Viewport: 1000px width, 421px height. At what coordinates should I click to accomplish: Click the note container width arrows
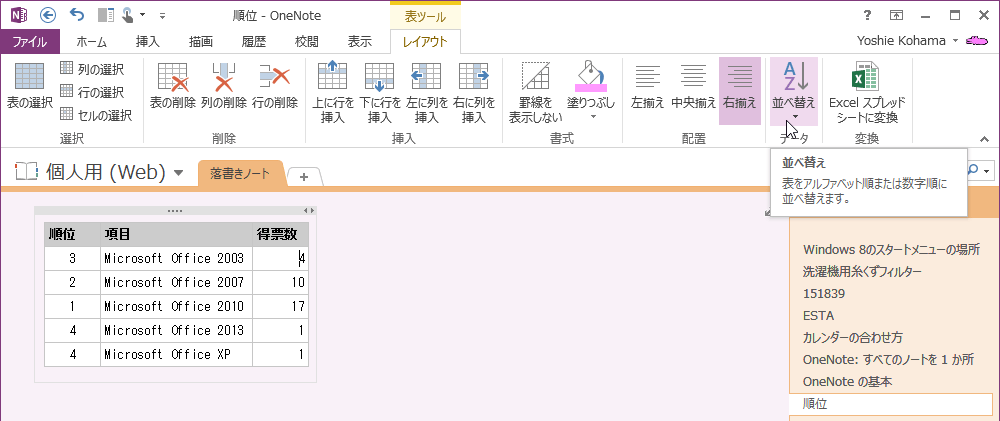tap(308, 210)
